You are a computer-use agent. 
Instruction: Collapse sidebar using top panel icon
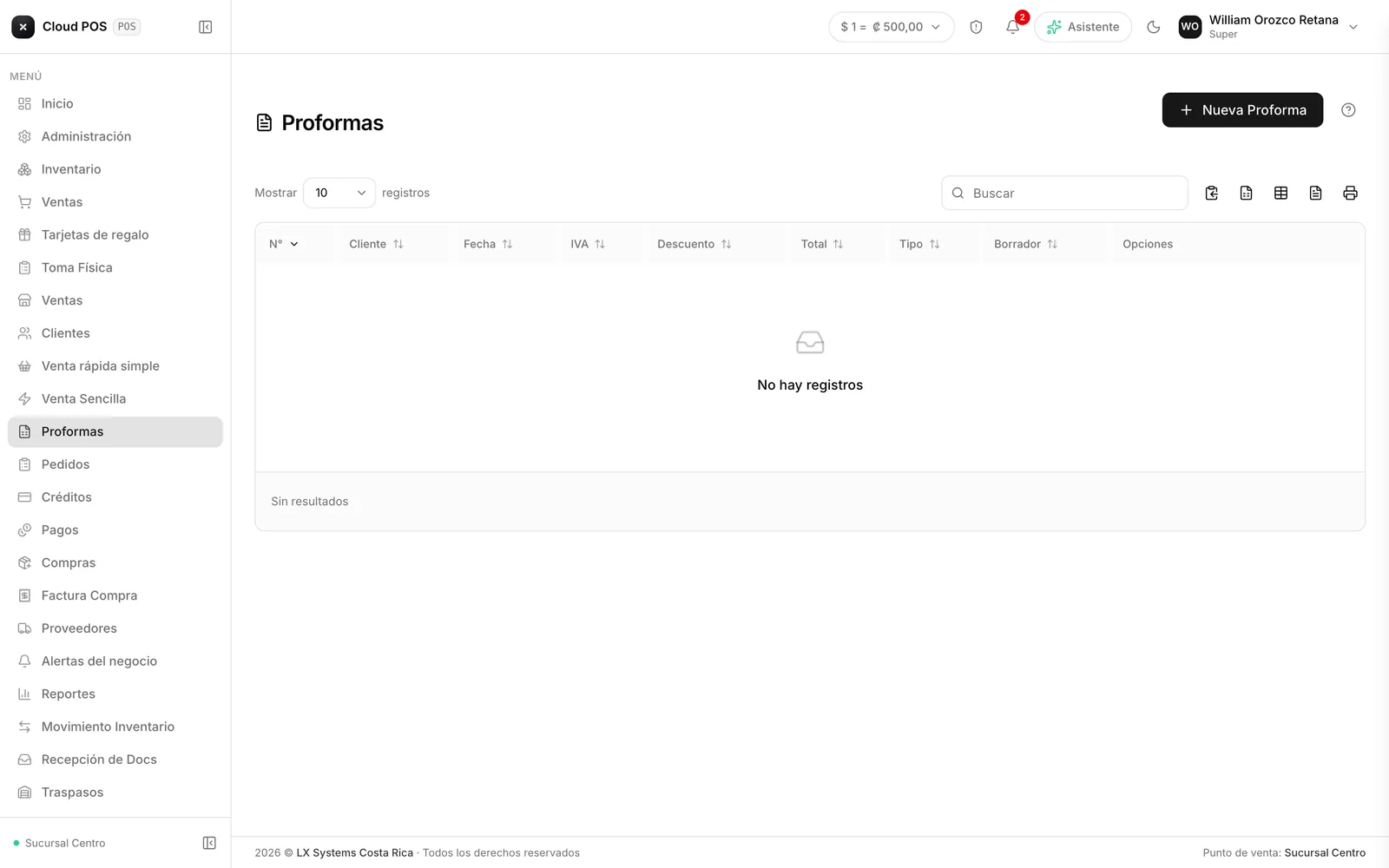tap(206, 27)
